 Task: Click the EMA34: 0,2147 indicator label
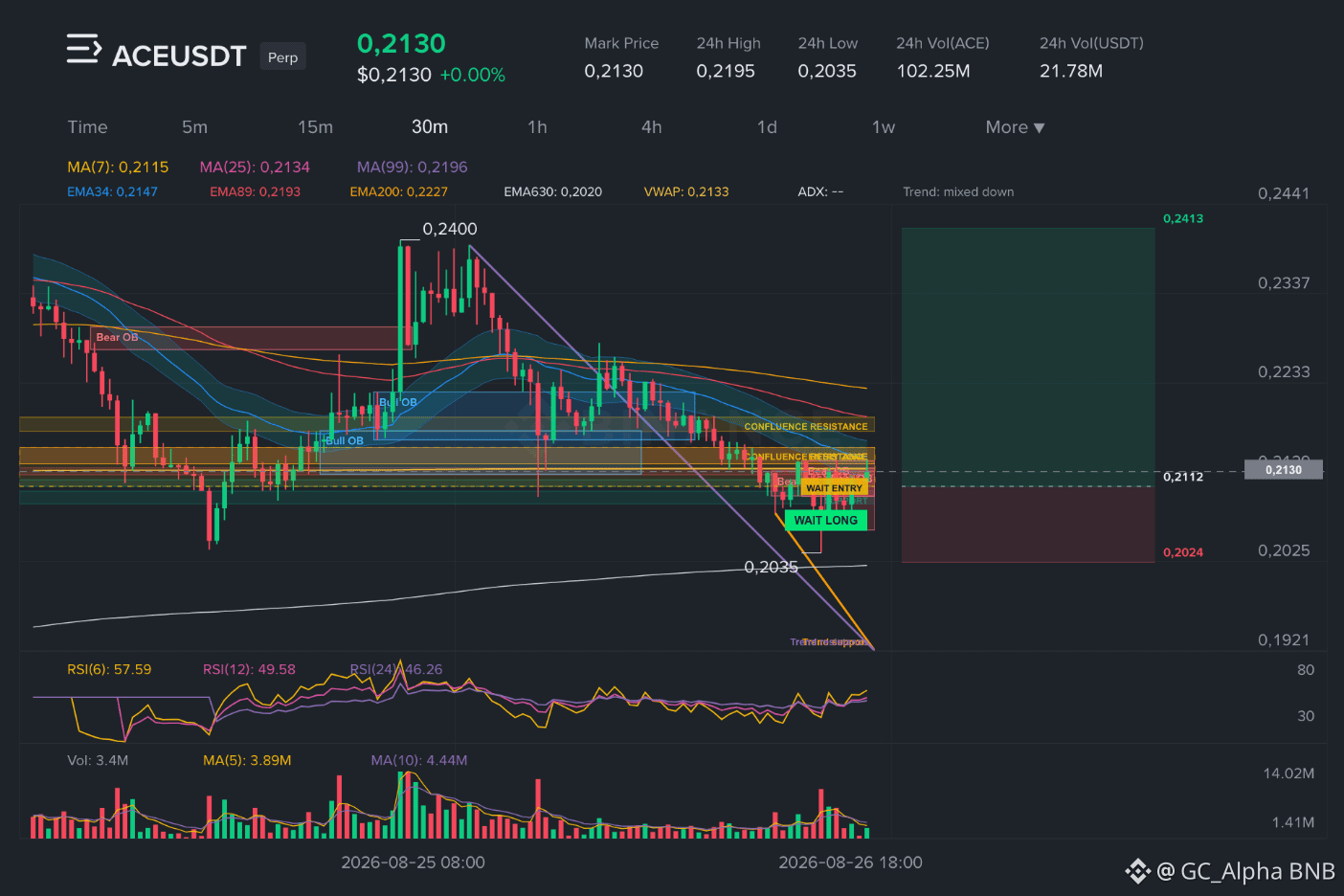[112, 191]
